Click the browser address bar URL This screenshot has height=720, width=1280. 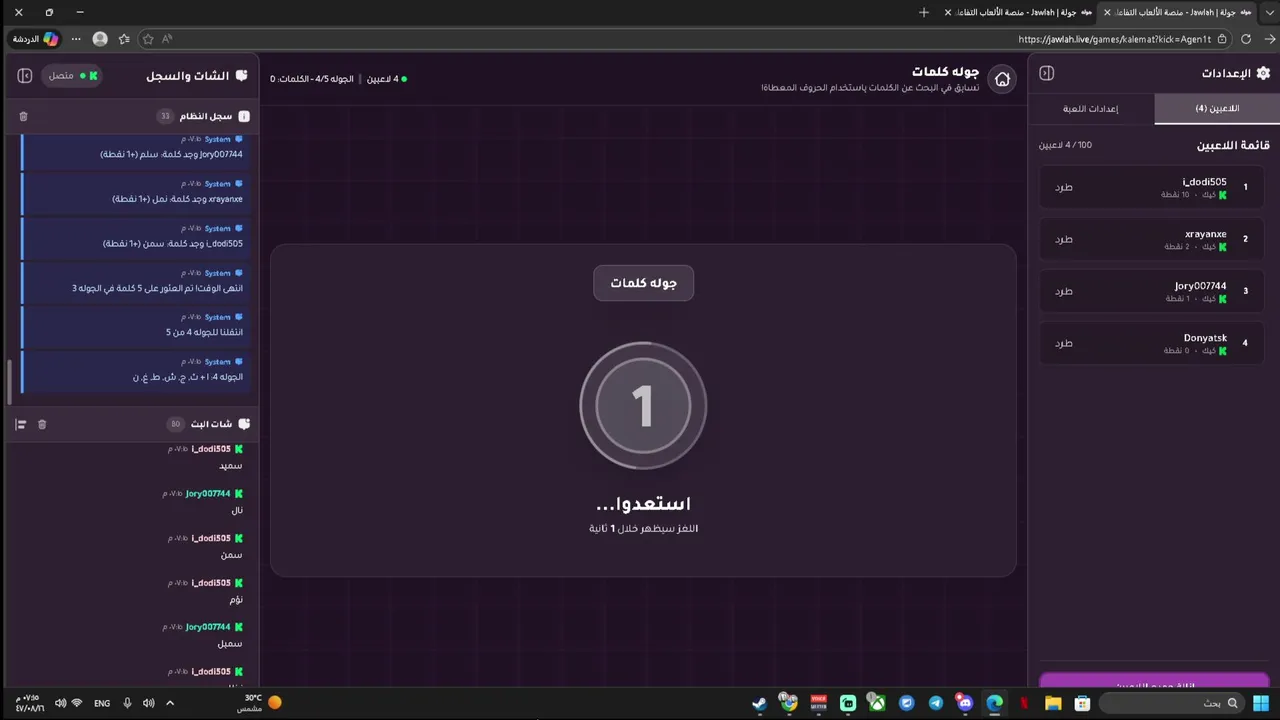point(1114,39)
